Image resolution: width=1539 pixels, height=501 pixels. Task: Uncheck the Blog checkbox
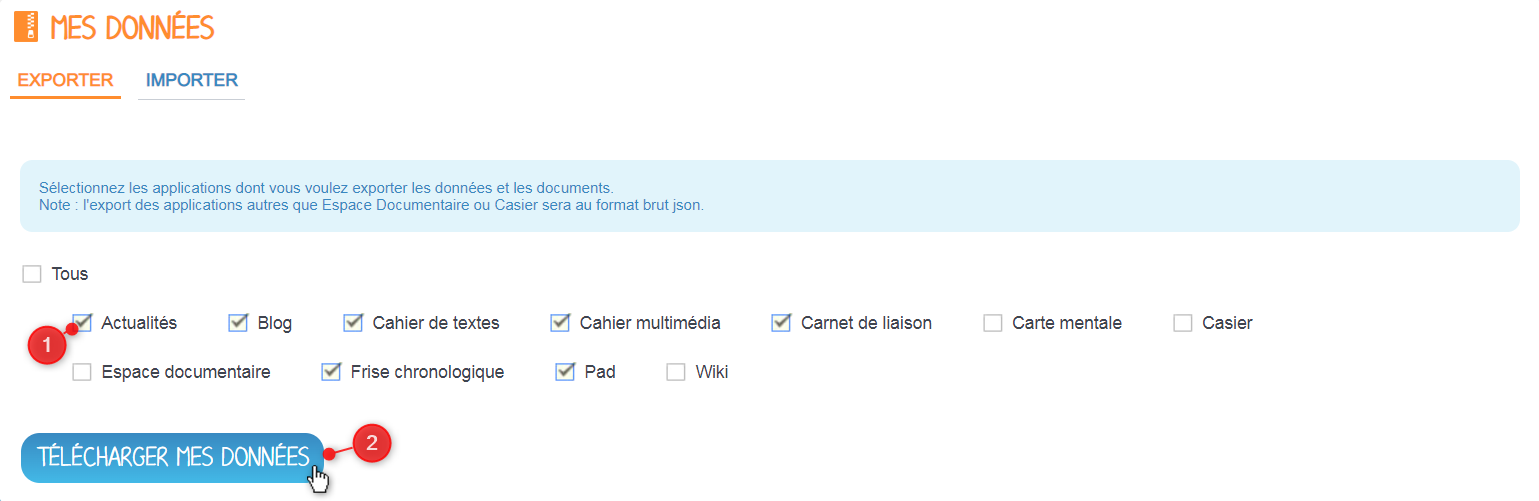238,323
